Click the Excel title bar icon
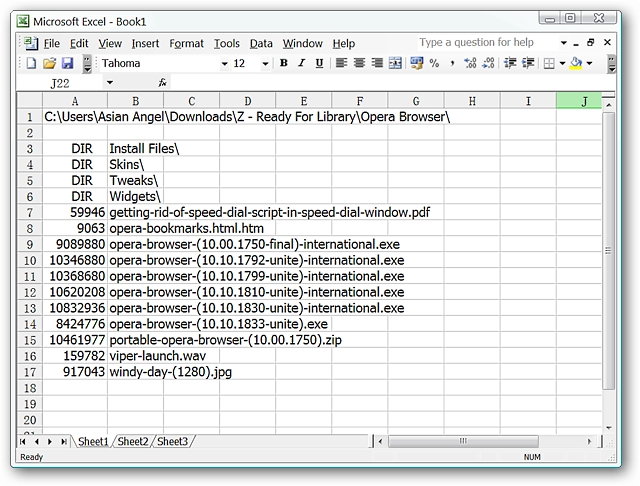 tap(23, 21)
